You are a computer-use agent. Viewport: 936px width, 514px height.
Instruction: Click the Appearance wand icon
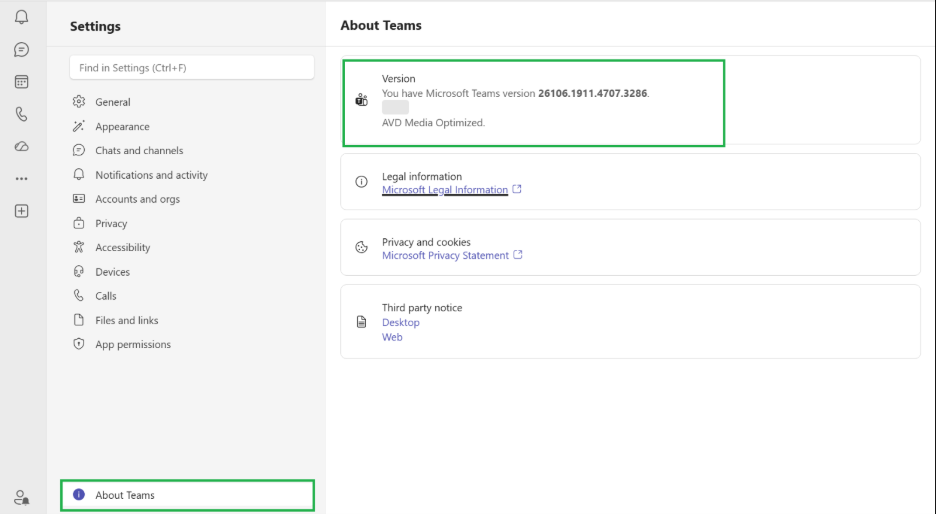click(x=79, y=126)
